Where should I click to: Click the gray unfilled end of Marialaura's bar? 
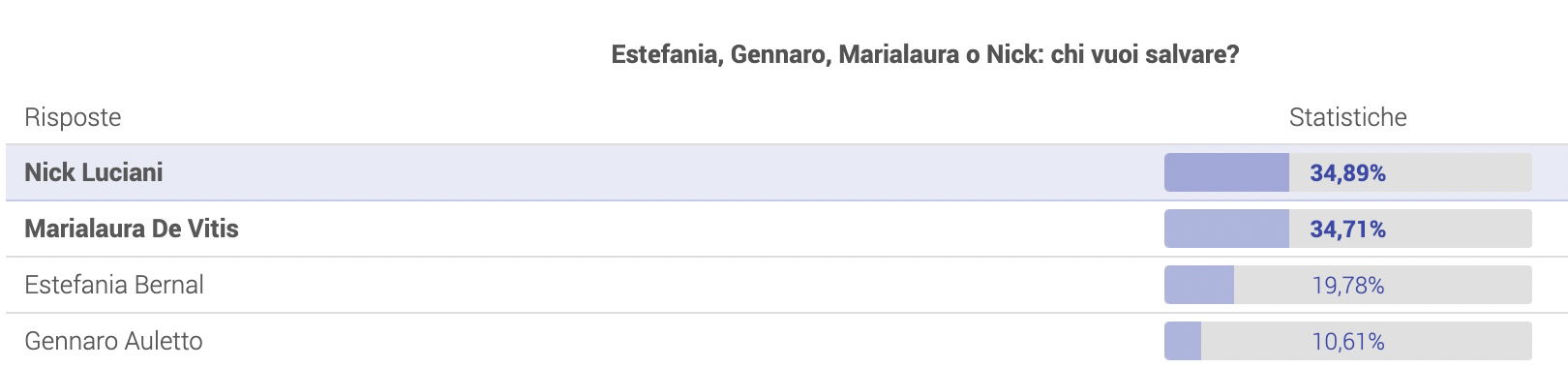pyautogui.click(x=1462, y=229)
